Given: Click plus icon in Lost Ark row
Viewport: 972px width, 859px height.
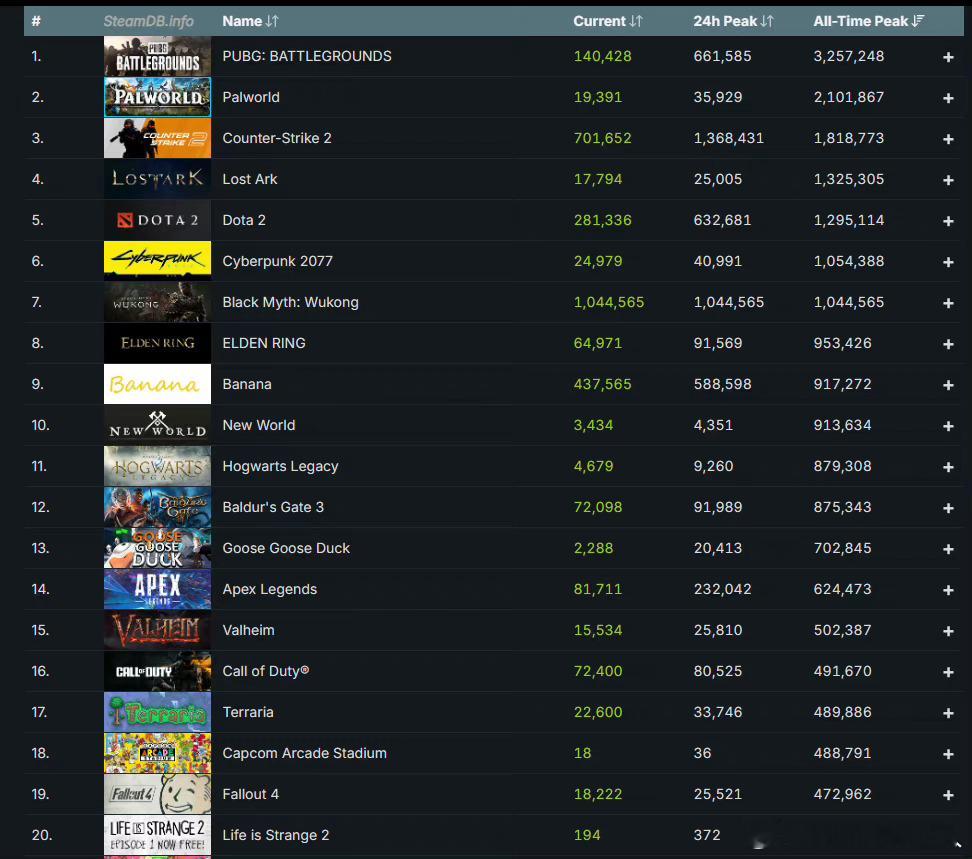Looking at the screenshot, I should [x=948, y=180].
